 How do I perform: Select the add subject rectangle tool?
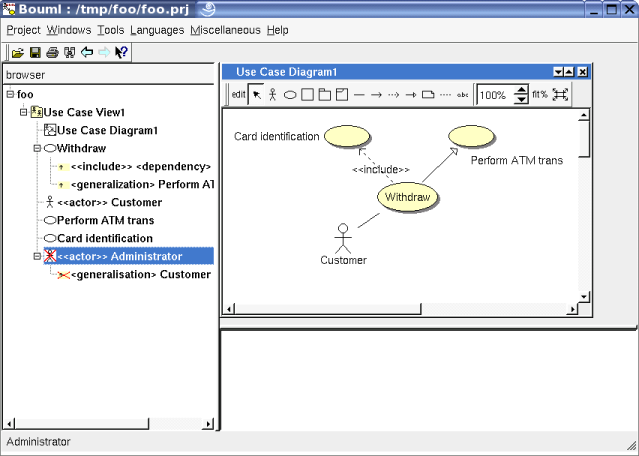[x=307, y=95]
